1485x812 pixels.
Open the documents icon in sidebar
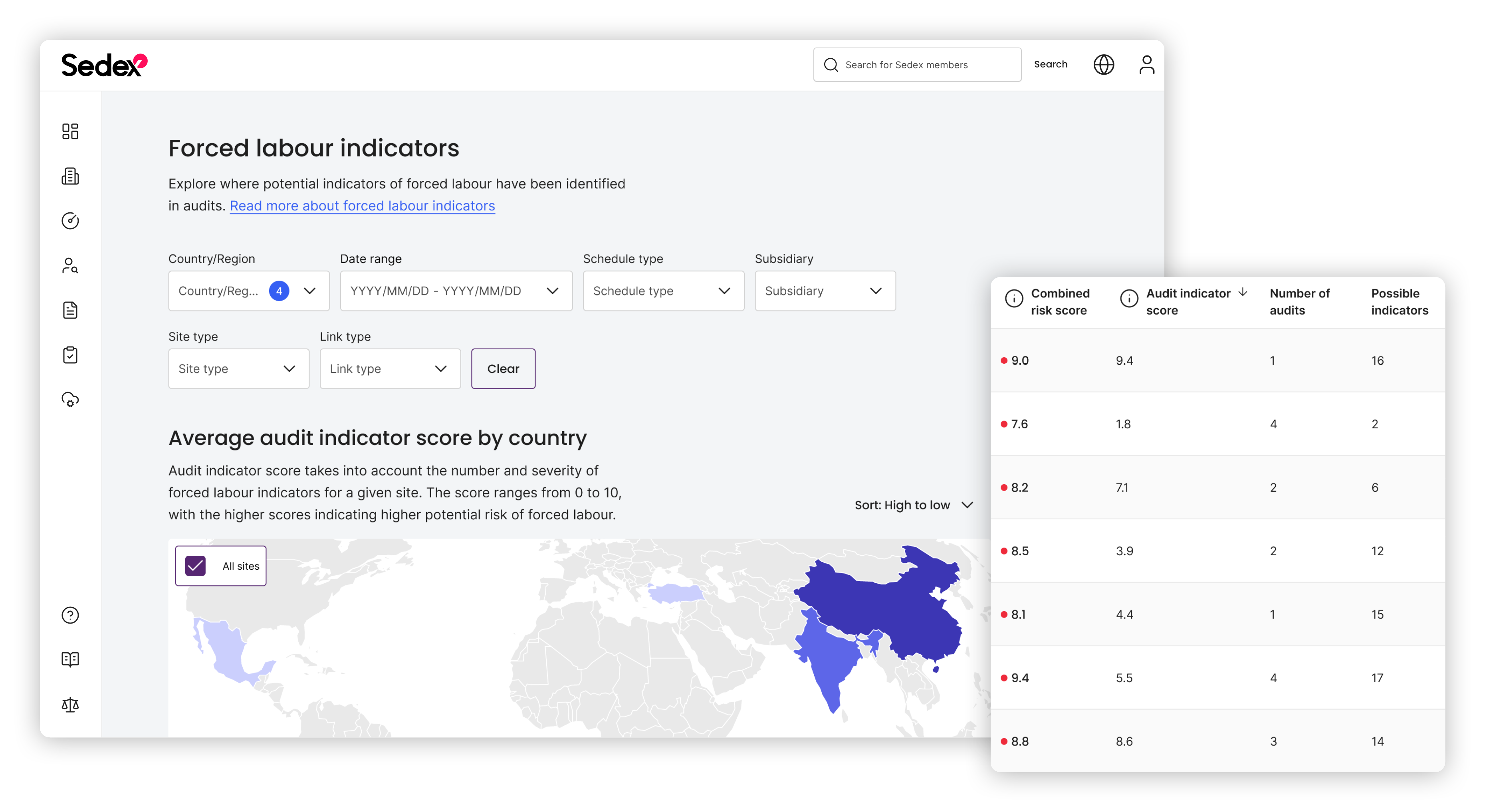(70, 310)
